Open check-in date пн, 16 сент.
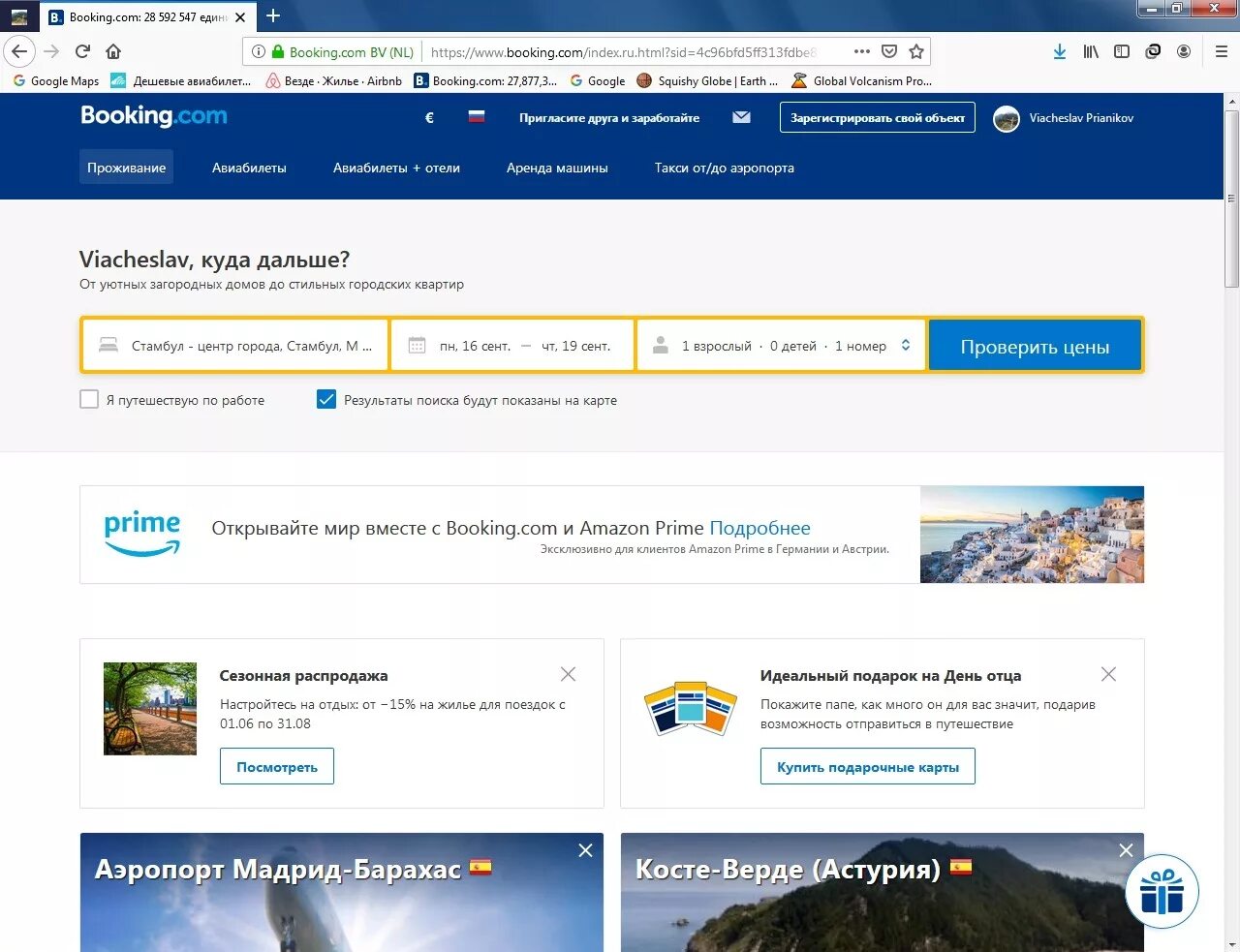Viewport: 1240px width, 952px height. click(475, 346)
